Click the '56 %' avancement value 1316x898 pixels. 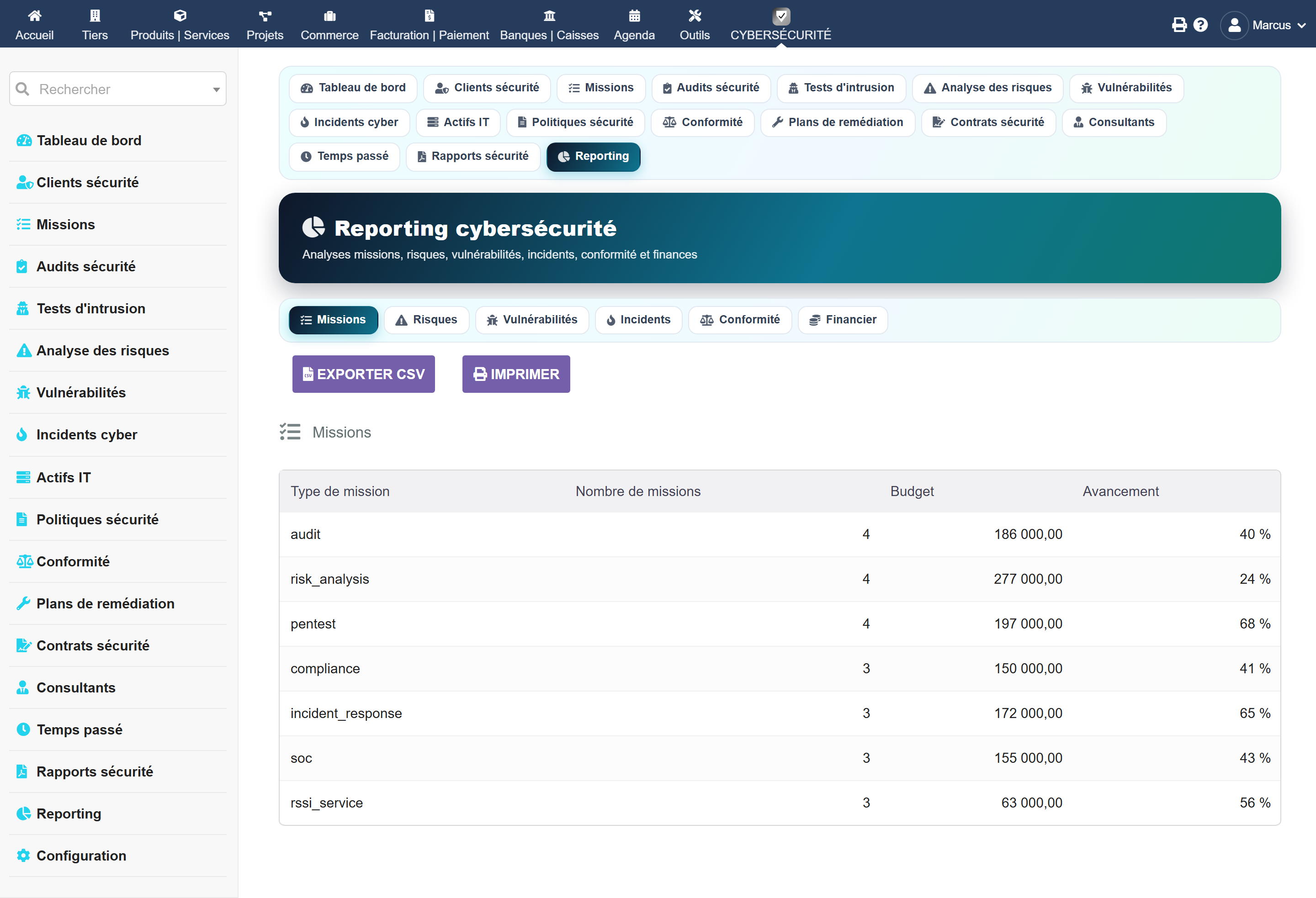(1255, 803)
